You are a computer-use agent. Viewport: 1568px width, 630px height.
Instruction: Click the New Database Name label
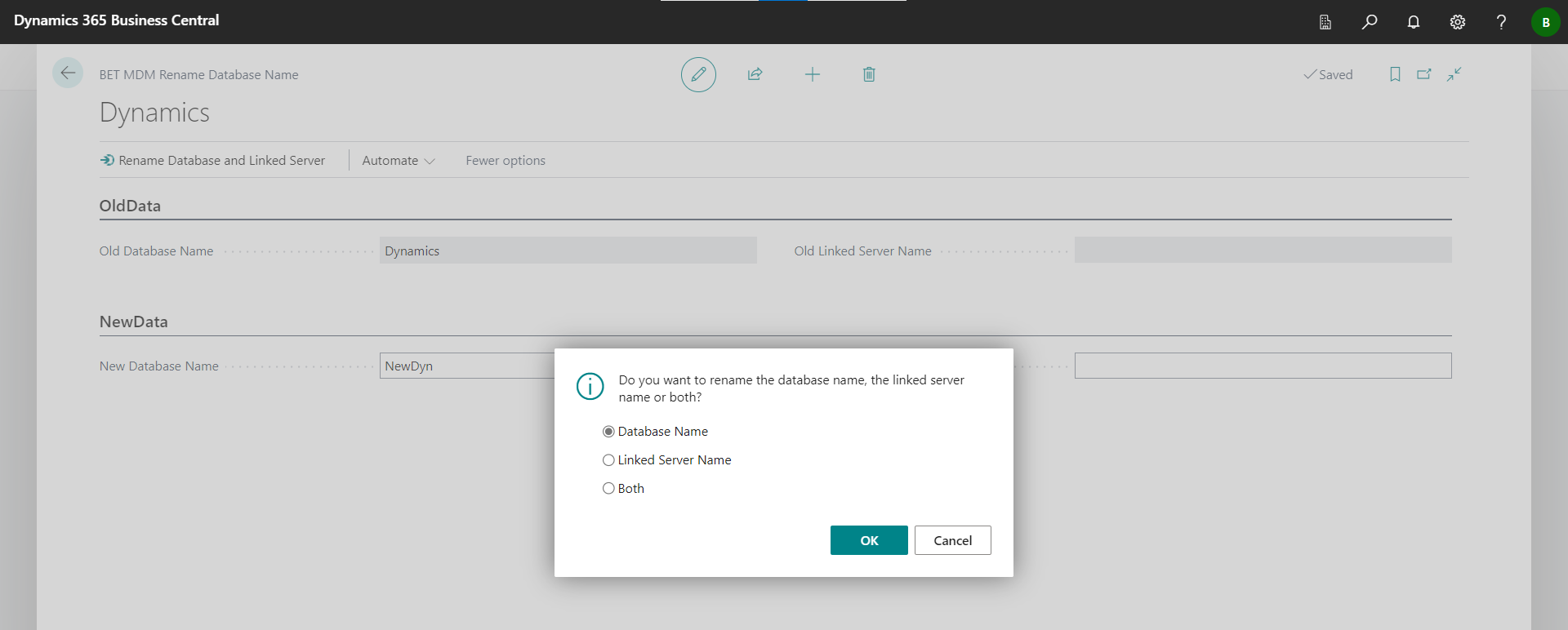(x=159, y=366)
